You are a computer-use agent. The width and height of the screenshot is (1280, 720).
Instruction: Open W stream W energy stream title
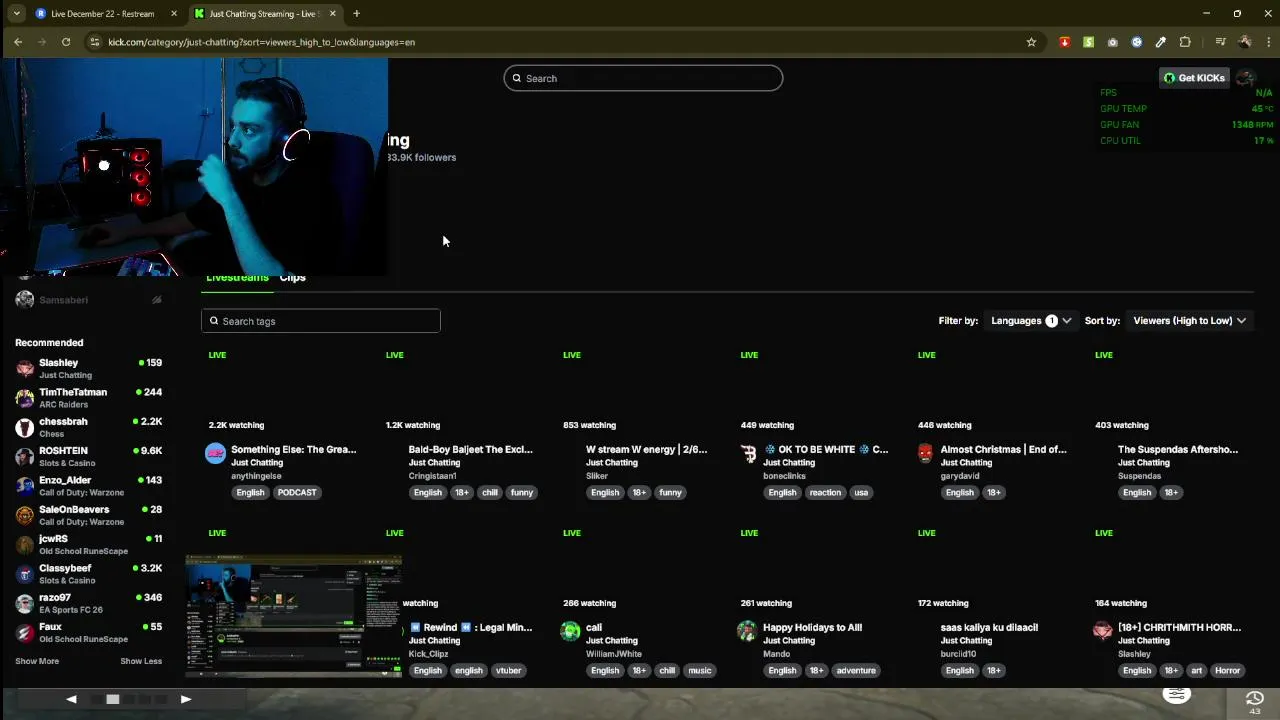click(646, 450)
